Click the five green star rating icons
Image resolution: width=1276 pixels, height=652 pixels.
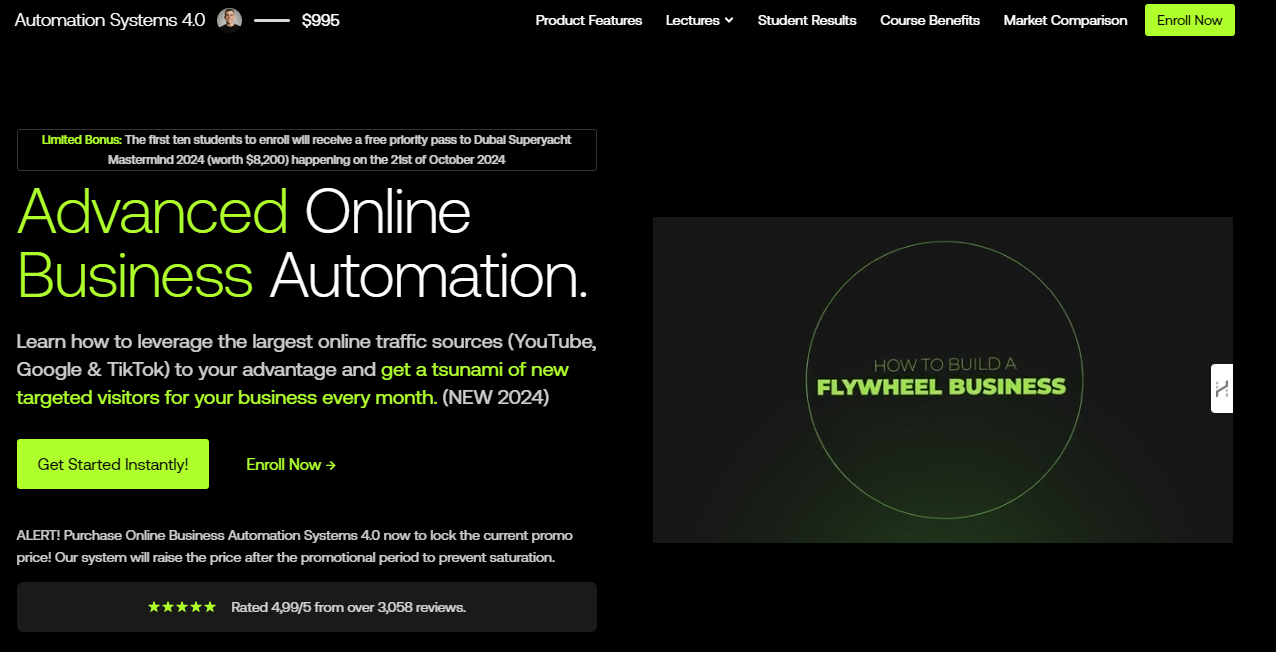point(182,607)
